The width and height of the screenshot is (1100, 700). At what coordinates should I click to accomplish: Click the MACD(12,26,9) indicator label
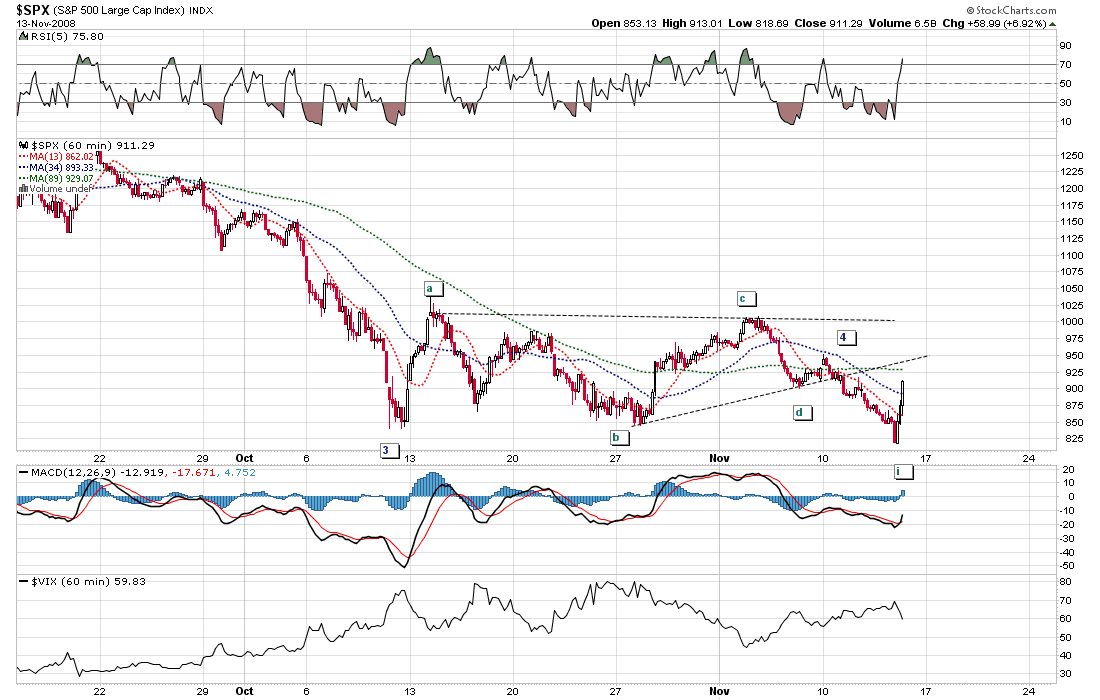tap(74, 473)
